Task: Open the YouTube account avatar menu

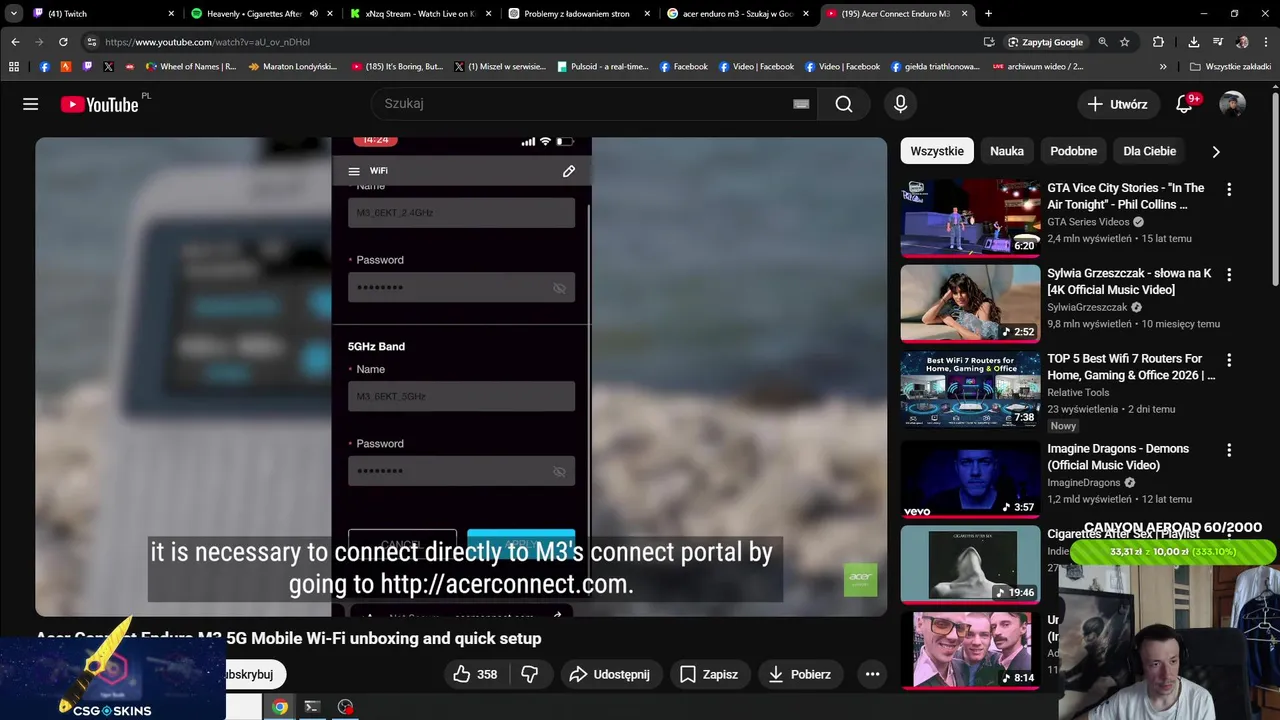Action: pyautogui.click(x=1232, y=104)
